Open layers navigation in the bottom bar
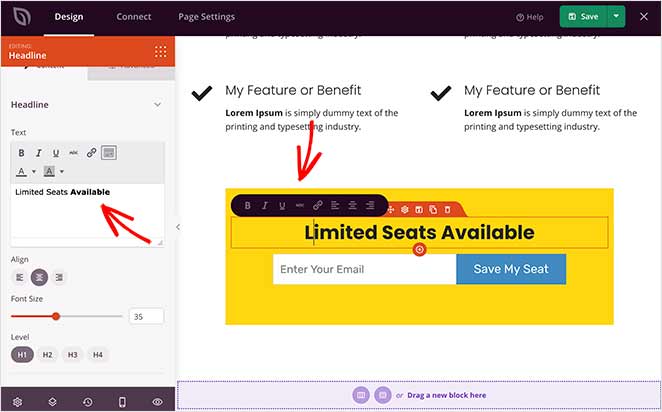Screen dimensions: 662x412 point(52,401)
